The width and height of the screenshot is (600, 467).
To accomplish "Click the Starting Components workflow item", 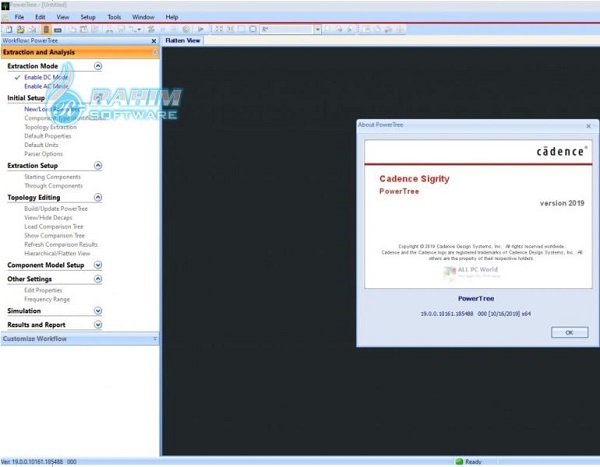I will pos(52,177).
